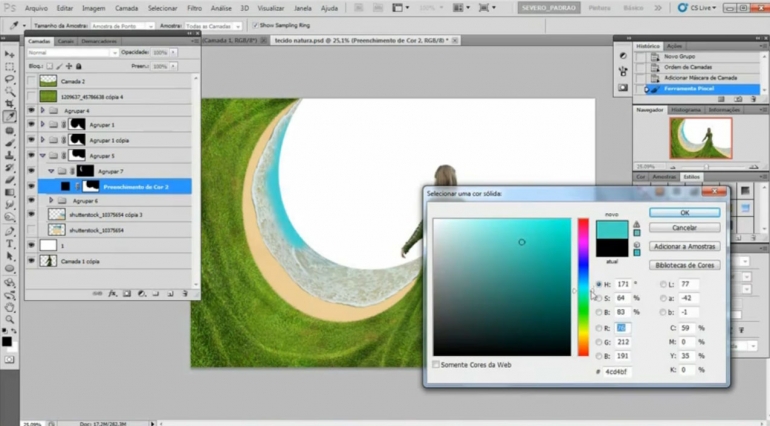Enable Somente Cores da Web checkbox
Image resolution: width=770 pixels, height=426 pixels.
tap(436, 365)
